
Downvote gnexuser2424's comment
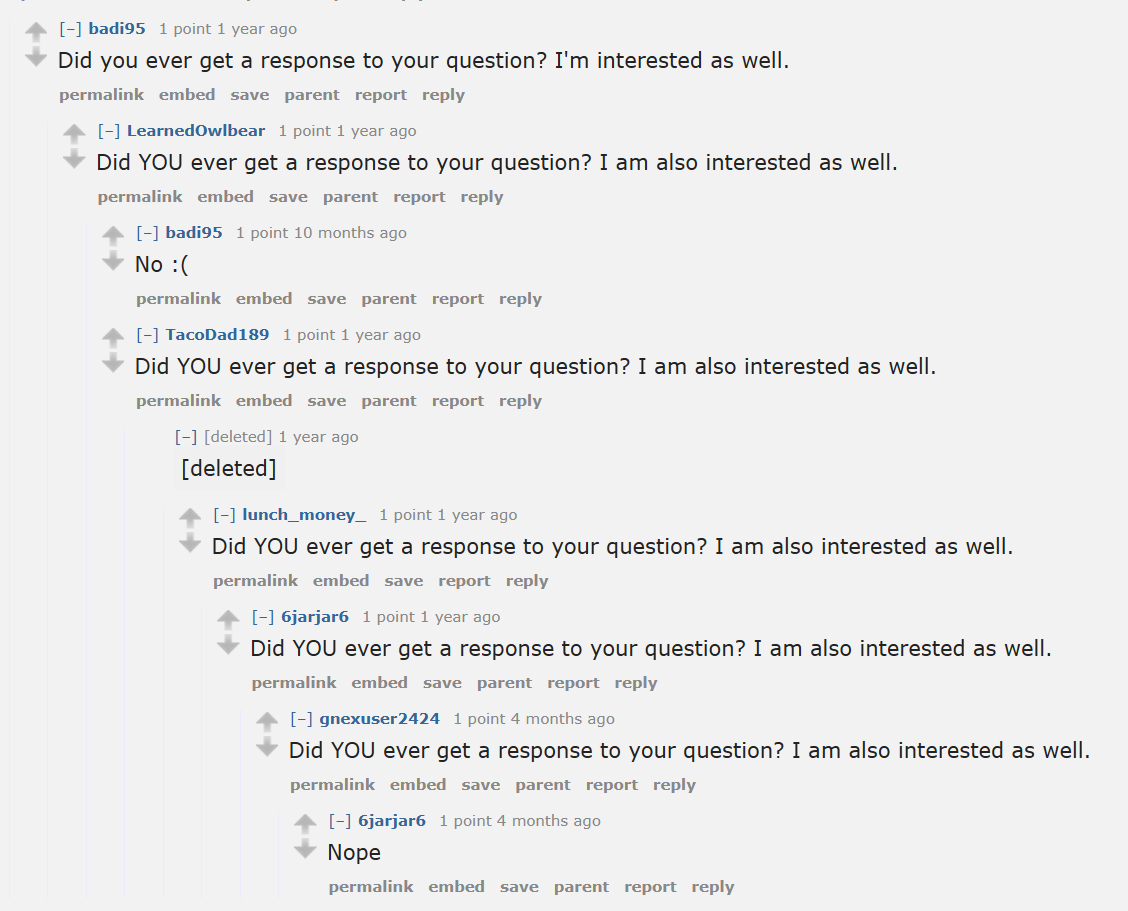point(267,746)
